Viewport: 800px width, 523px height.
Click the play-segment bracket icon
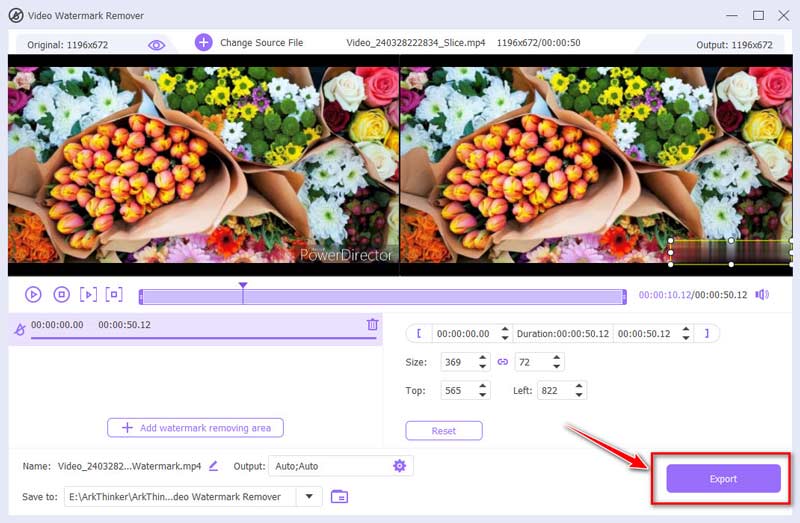point(88,294)
